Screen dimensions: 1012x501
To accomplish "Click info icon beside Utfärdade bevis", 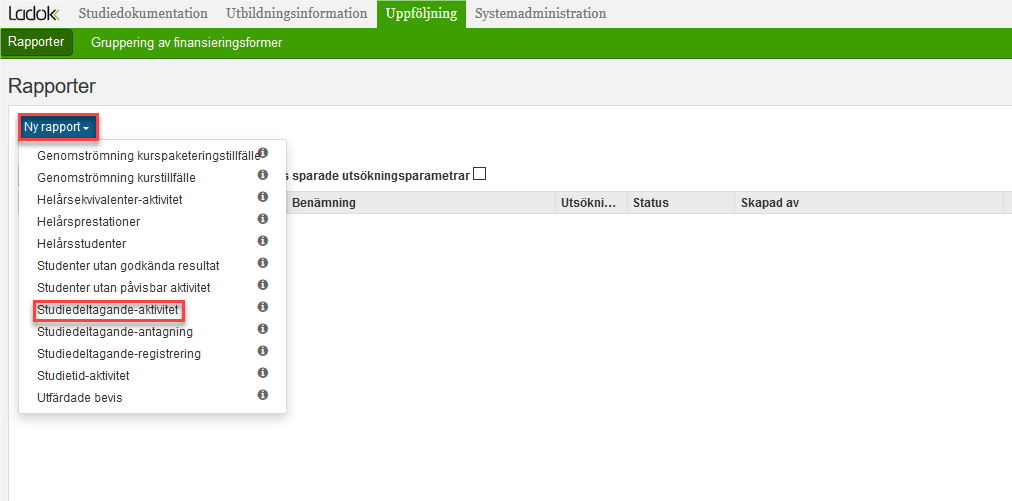I will click(263, 395).
